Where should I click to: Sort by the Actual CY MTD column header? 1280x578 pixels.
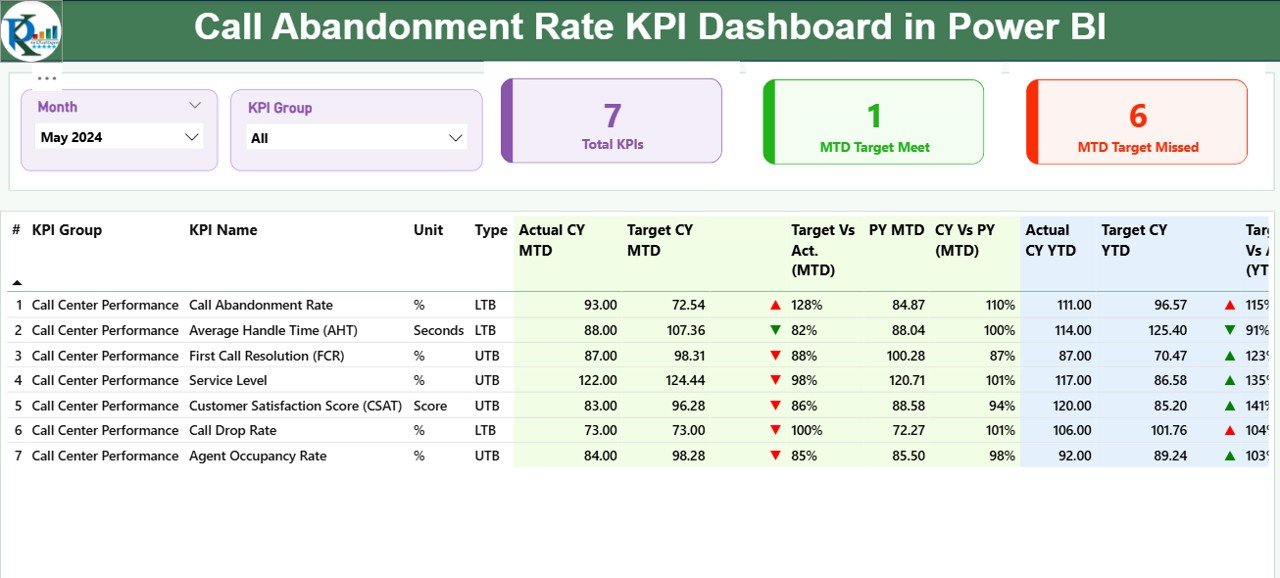pyautogui.click(x=549, y=240)
